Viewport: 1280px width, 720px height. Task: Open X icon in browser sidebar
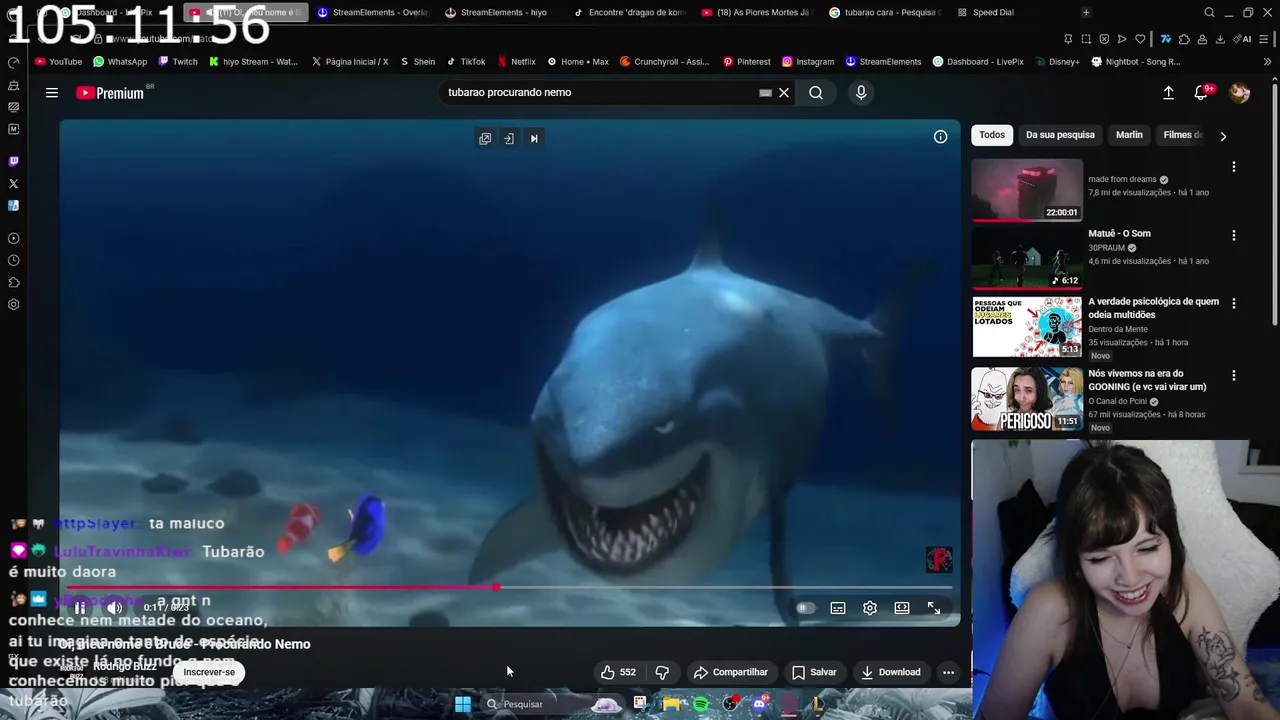pyautogui.click(x=13, y=184)
